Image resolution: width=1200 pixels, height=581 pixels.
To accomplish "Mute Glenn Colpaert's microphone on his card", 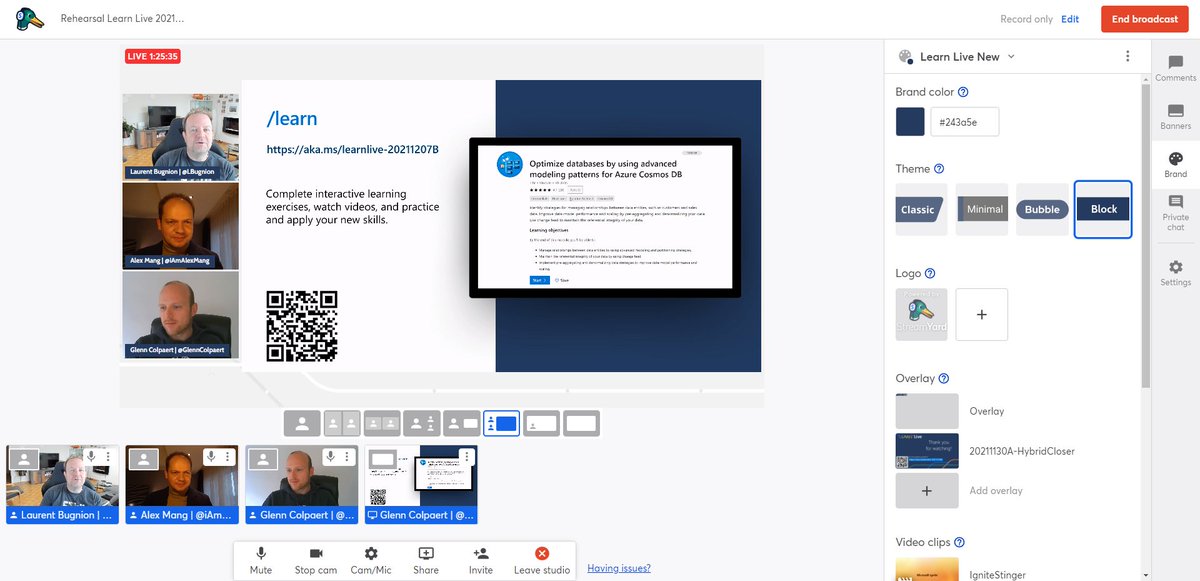I will pyautogui.click(x=332, y=456).
